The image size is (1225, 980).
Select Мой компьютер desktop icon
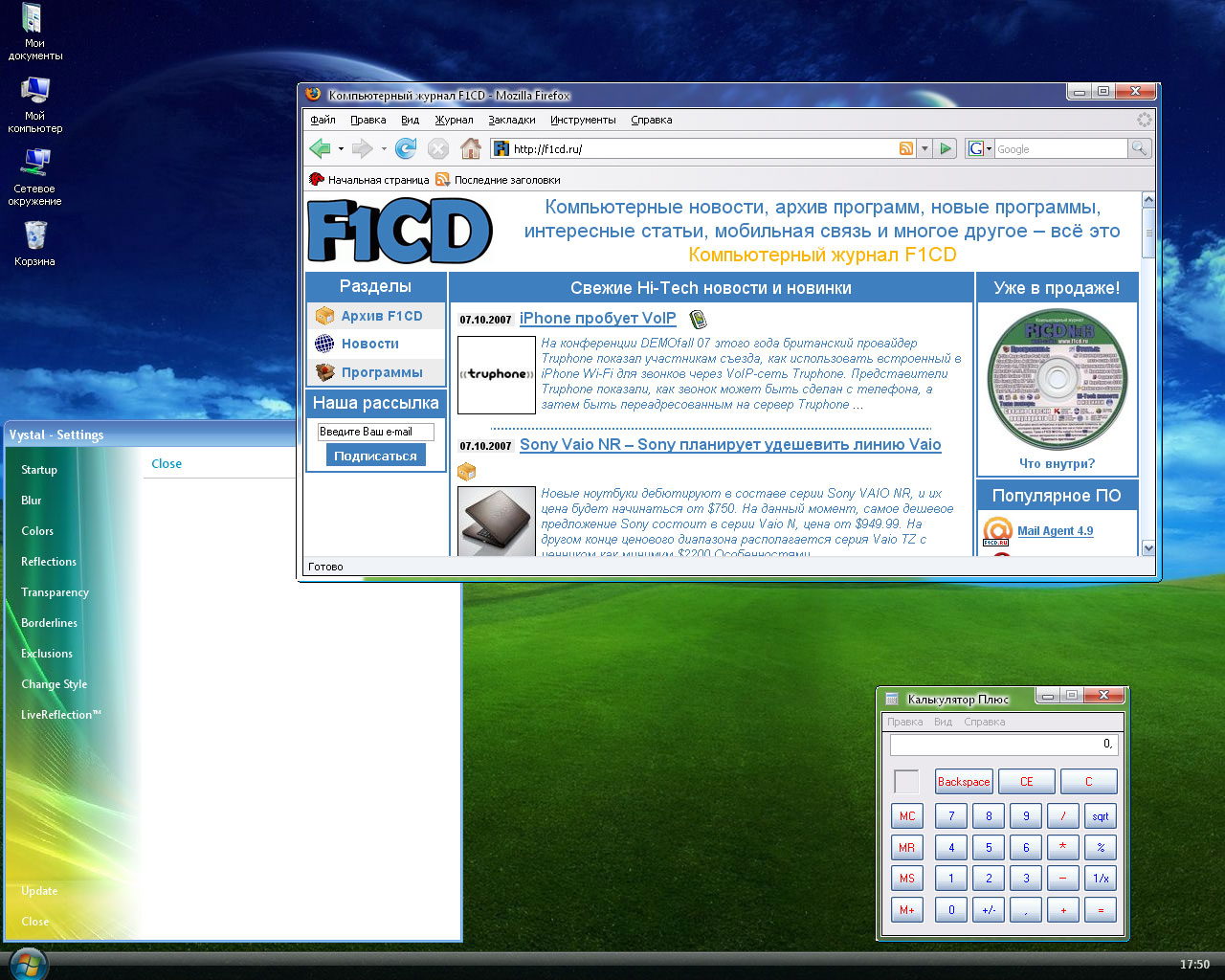[x=34, y=104]
